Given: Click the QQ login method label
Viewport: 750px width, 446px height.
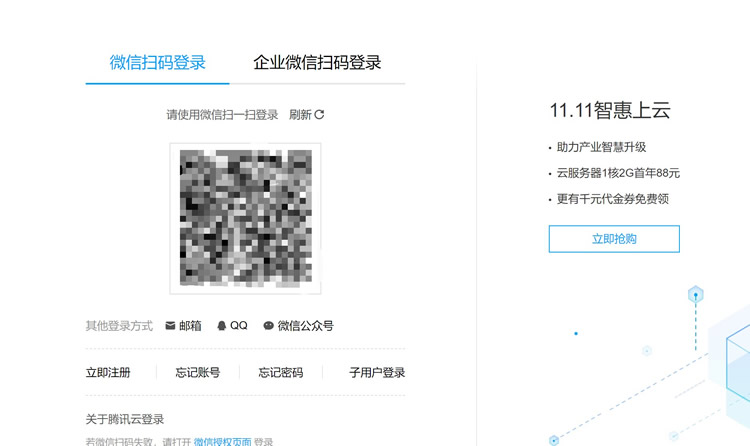Looking at the screenshot, I should tap(239, 326).
